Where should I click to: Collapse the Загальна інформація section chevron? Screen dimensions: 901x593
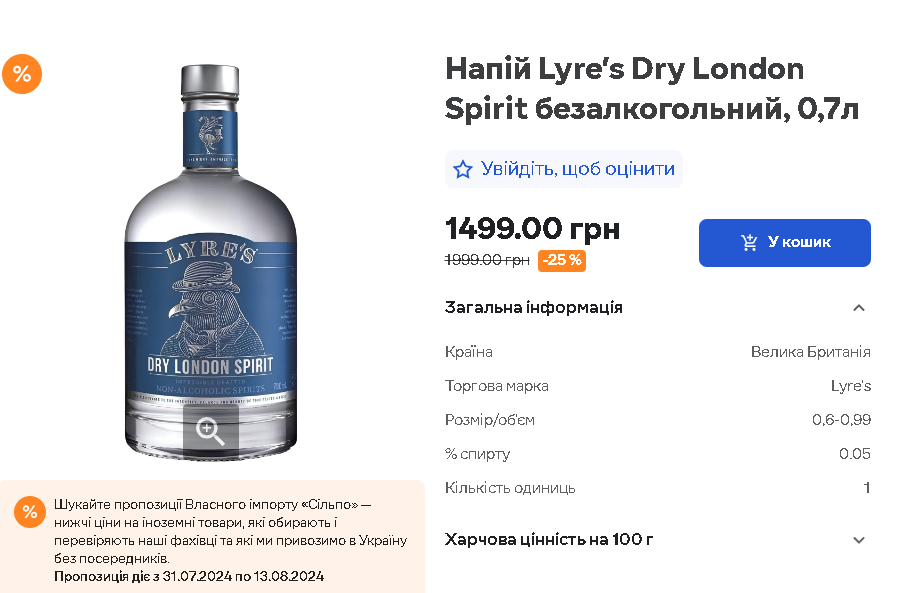(858, 308)
